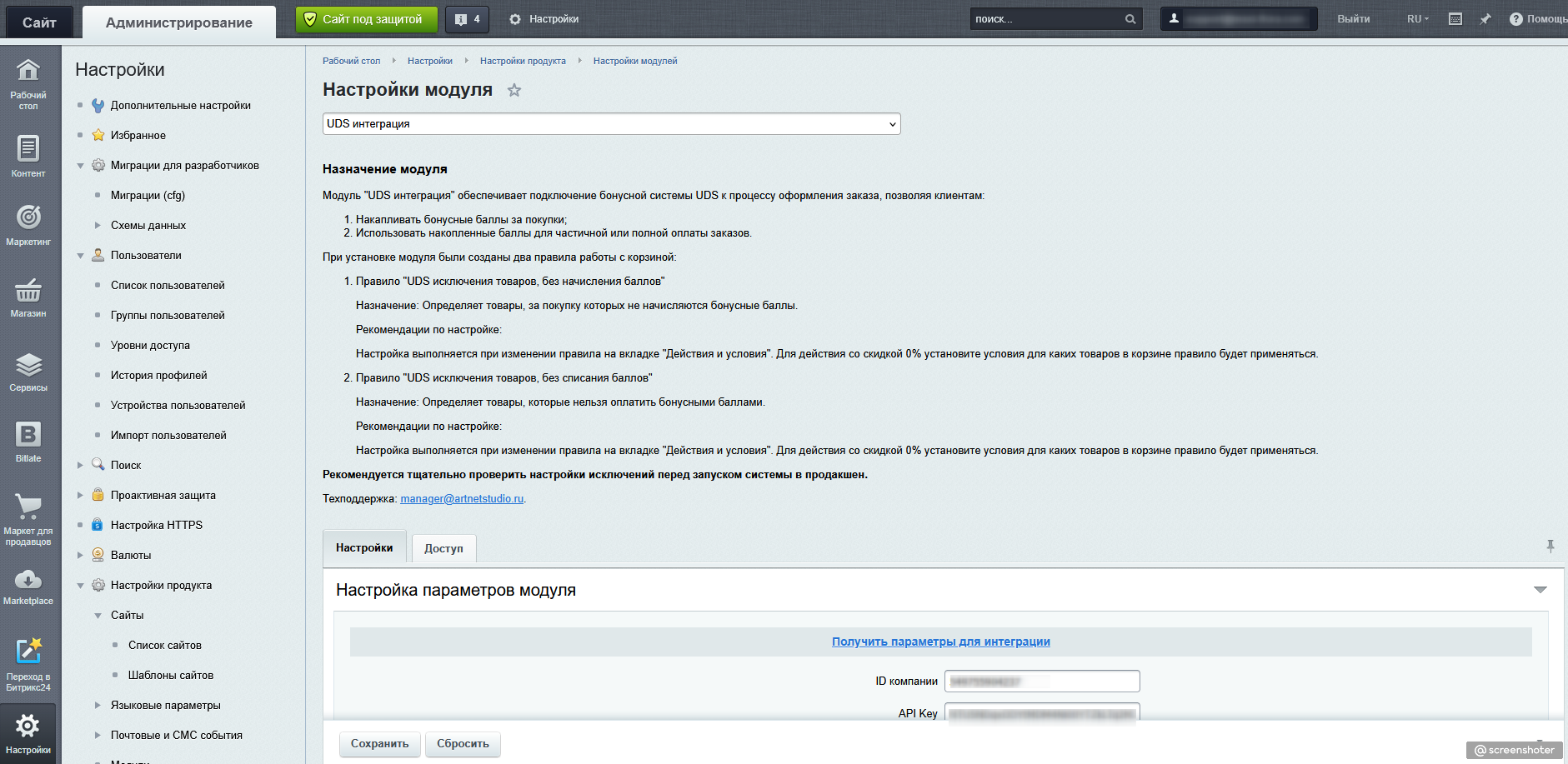This screenshot has height=764, width=1568.
Task: Add page to favorites with star icon
Action: [514, 90]
